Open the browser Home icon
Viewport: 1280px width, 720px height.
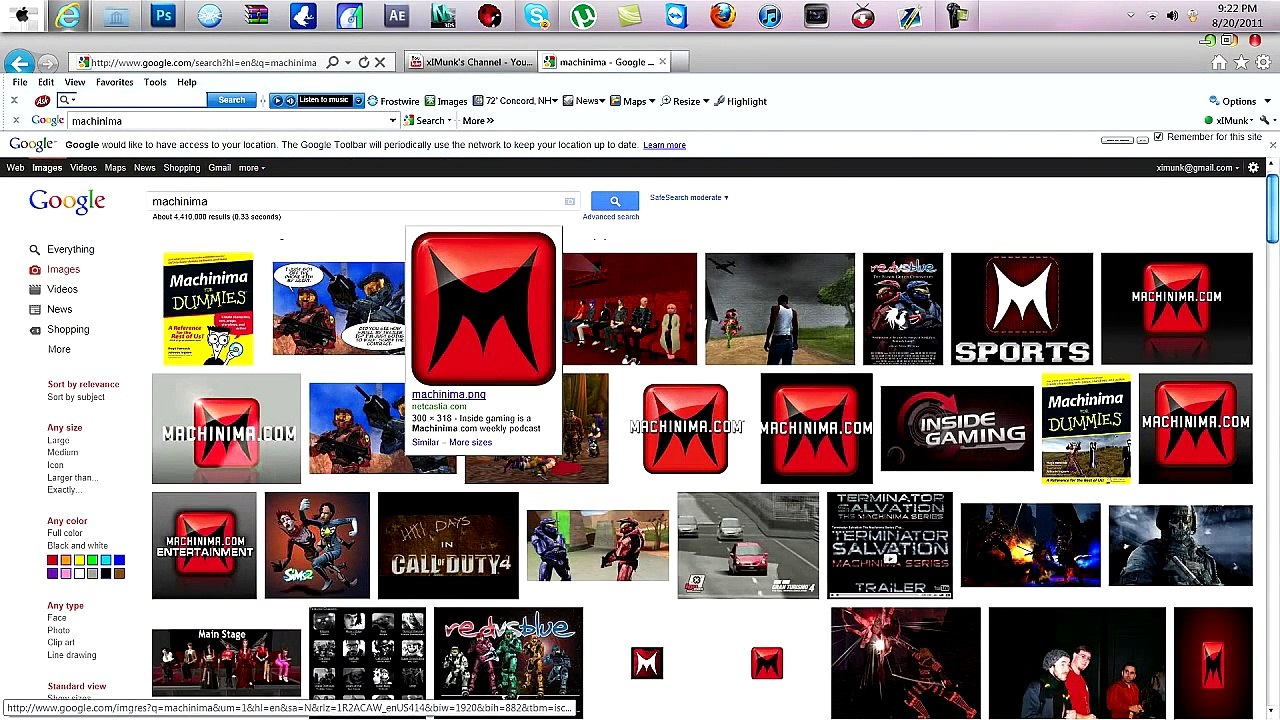pyautogui.click(x=1219, y=62)
